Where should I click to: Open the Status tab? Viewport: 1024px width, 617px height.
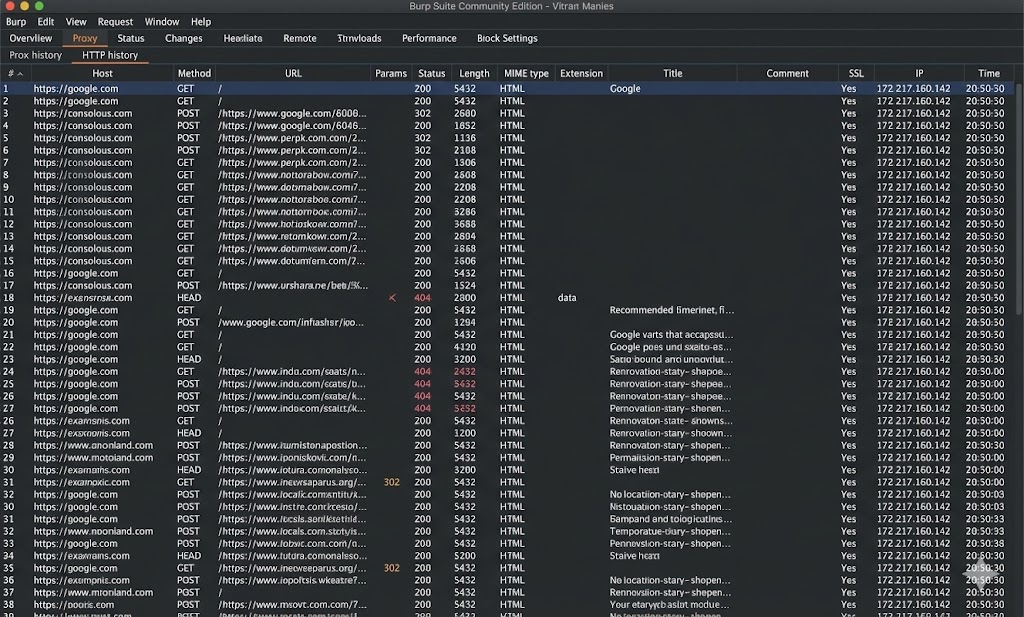(131, 38)
